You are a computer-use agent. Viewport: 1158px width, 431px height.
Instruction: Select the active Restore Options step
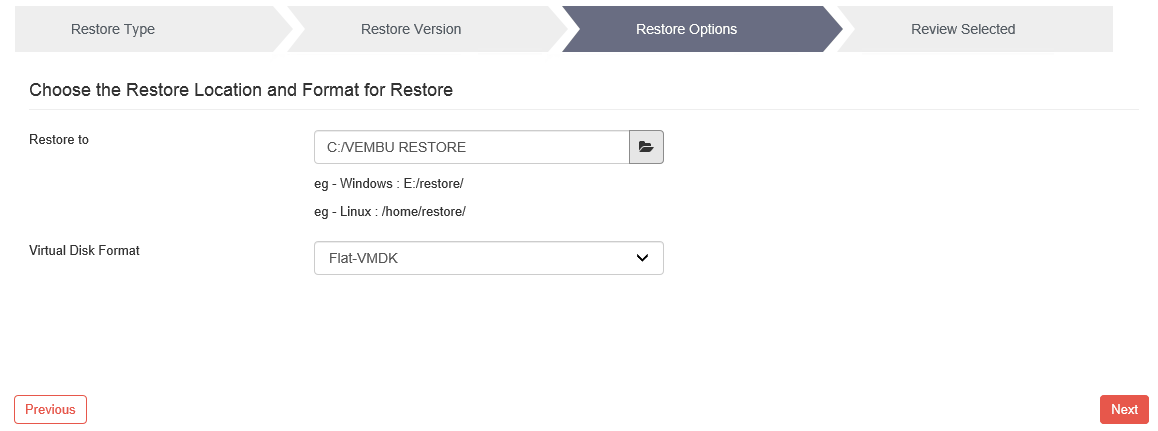click(686, 30)
